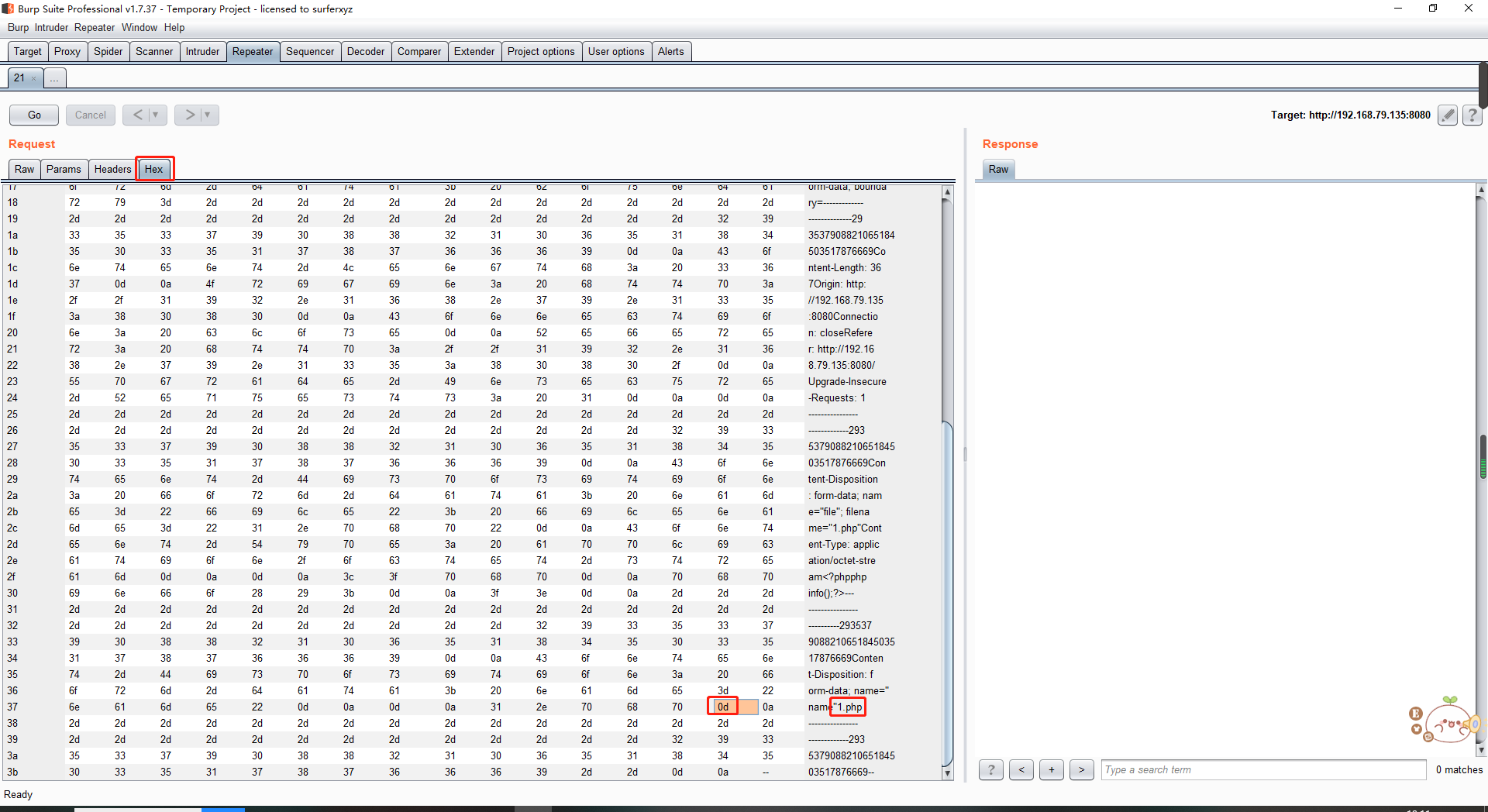Open help icon next to target

pos(1472,115)
